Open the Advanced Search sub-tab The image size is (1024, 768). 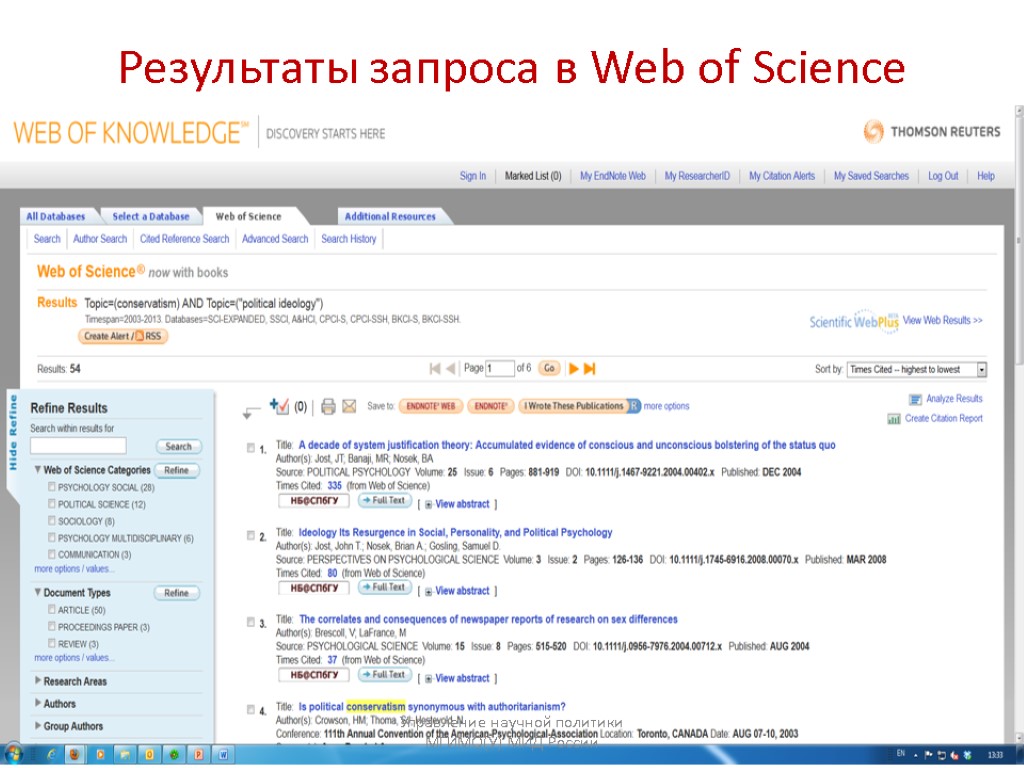(275, 239)
